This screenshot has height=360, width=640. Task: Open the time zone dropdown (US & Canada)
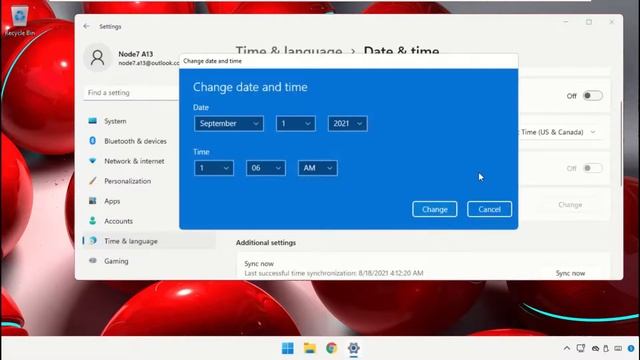coord(559,132)
